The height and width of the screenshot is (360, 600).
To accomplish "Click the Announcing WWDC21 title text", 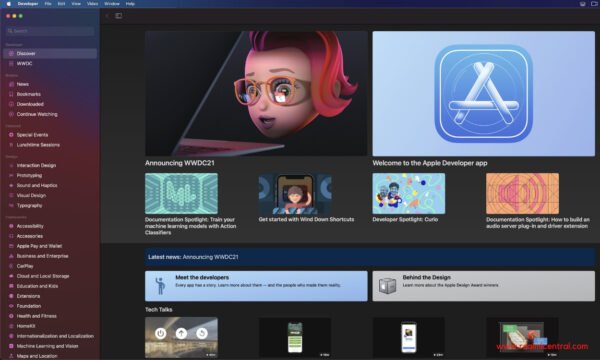I will pyautogui.click(x=179, y=163).
